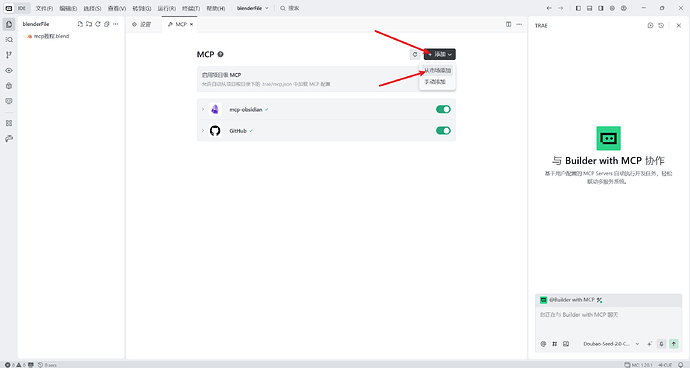Click the # context icon in chat input
The width and height of the screenshot is (690, 368).
pos(554,344)
